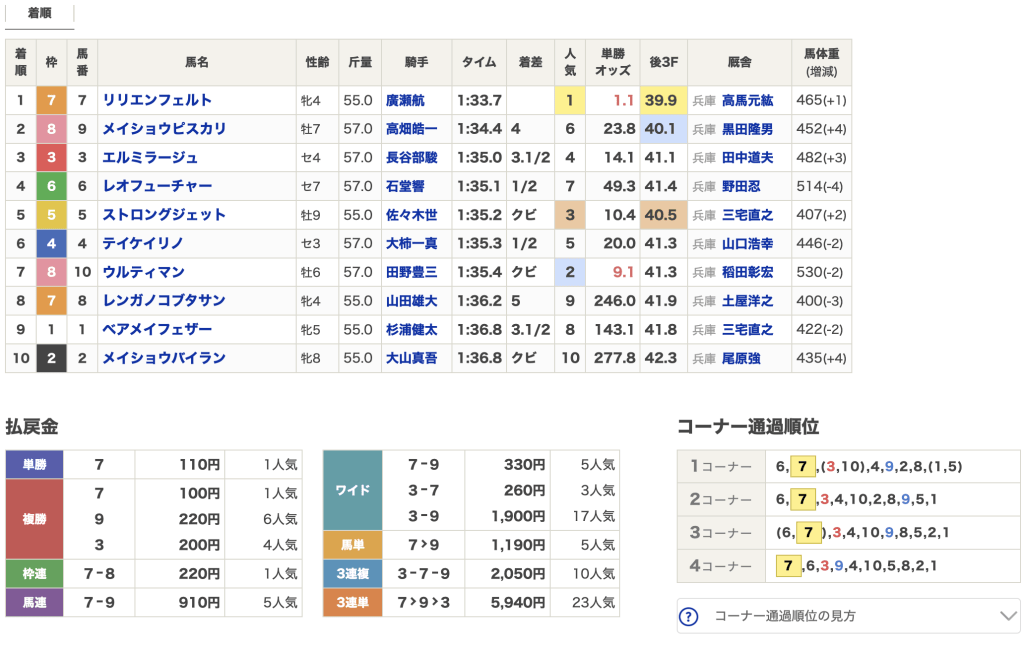Open horse レオフューチャー page

pos(157,186)
